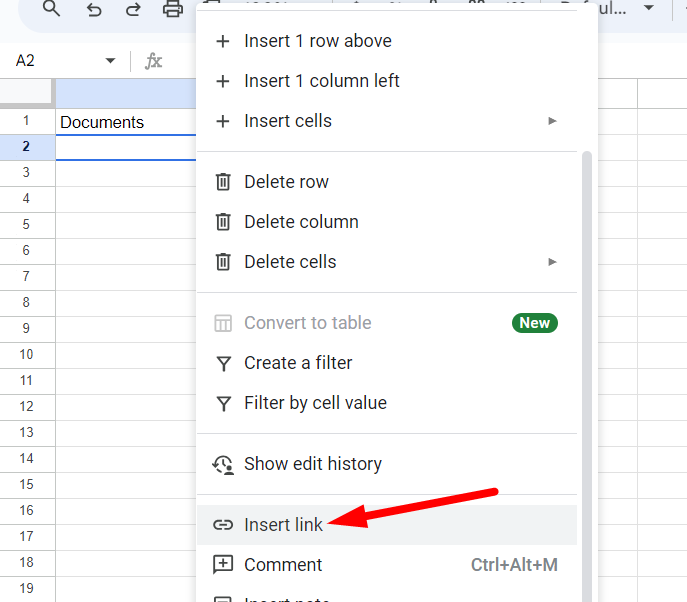Choose Insert 1 column left
The image size is (687, 602).
321,81
